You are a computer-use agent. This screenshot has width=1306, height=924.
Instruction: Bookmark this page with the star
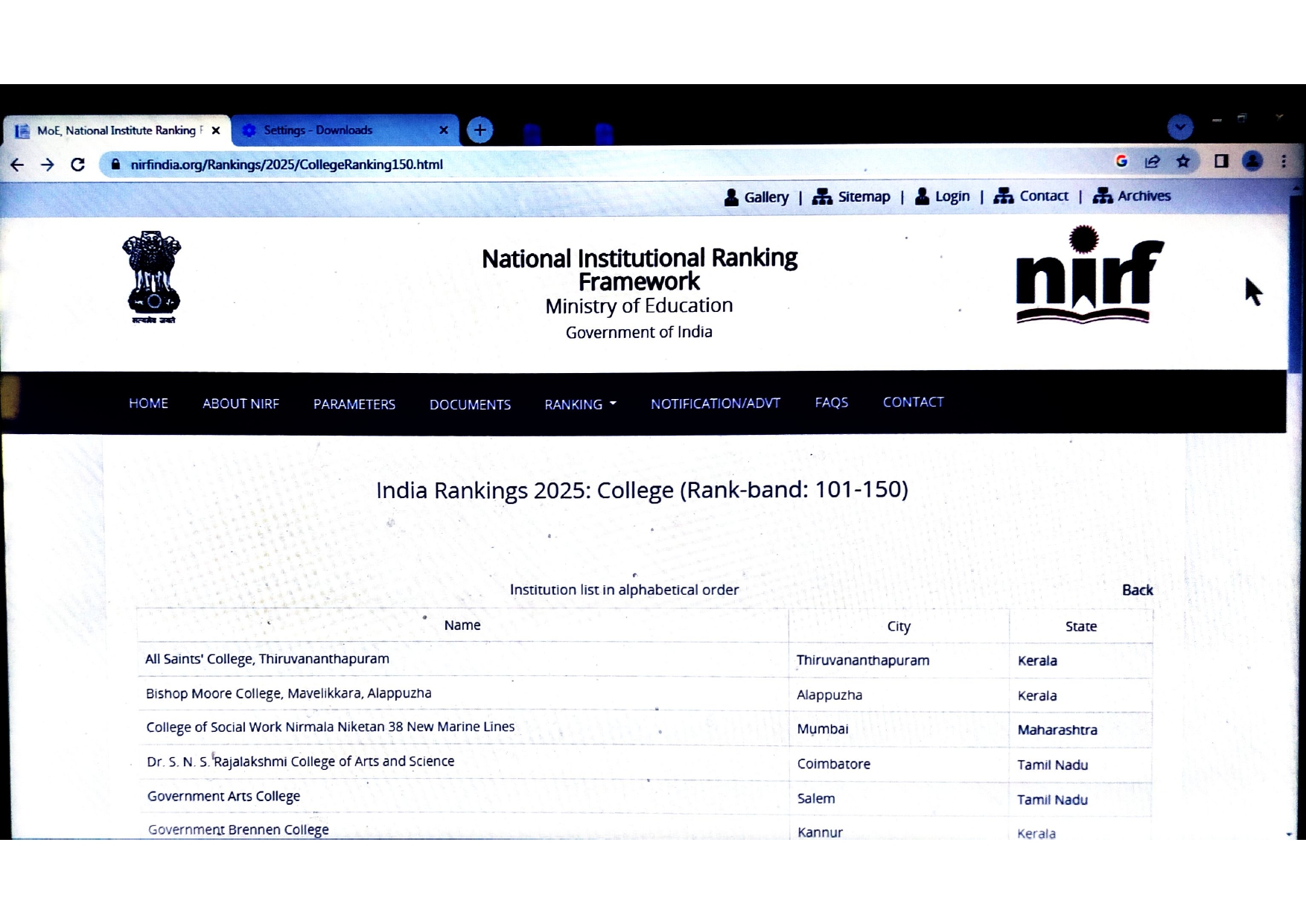(x=1183, y=162)
